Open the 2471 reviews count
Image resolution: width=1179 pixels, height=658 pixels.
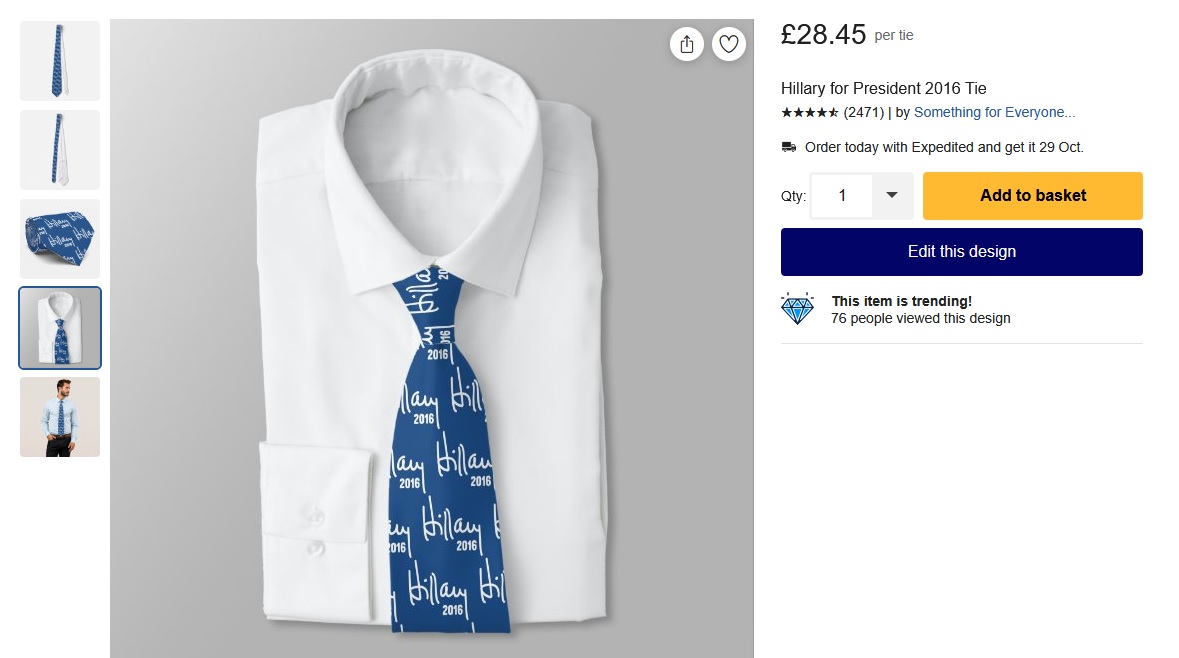864,113
